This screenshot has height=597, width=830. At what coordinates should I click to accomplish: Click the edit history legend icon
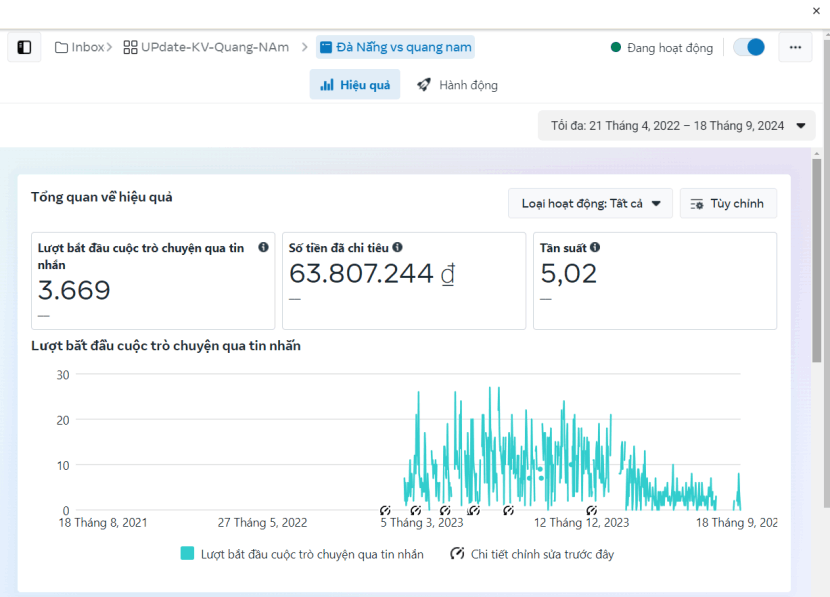coord(458,554)
